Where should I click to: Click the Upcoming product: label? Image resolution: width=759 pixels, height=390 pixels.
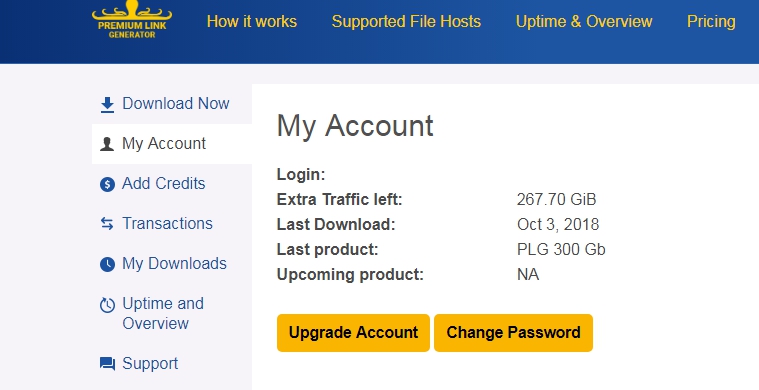350,275
